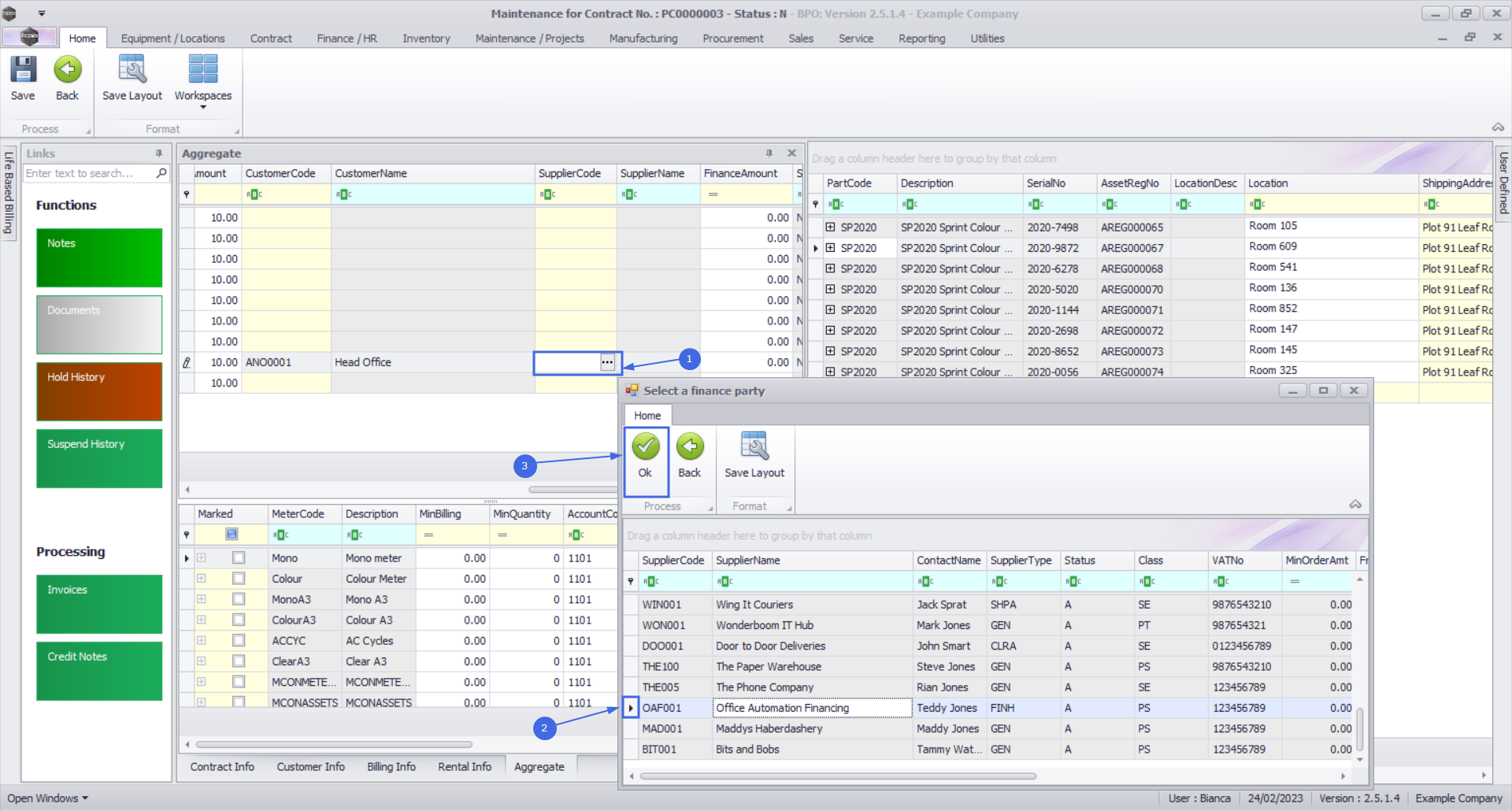Click the Documents function tile
This screenshot has height=811, width=1512.
pos(99,324)
